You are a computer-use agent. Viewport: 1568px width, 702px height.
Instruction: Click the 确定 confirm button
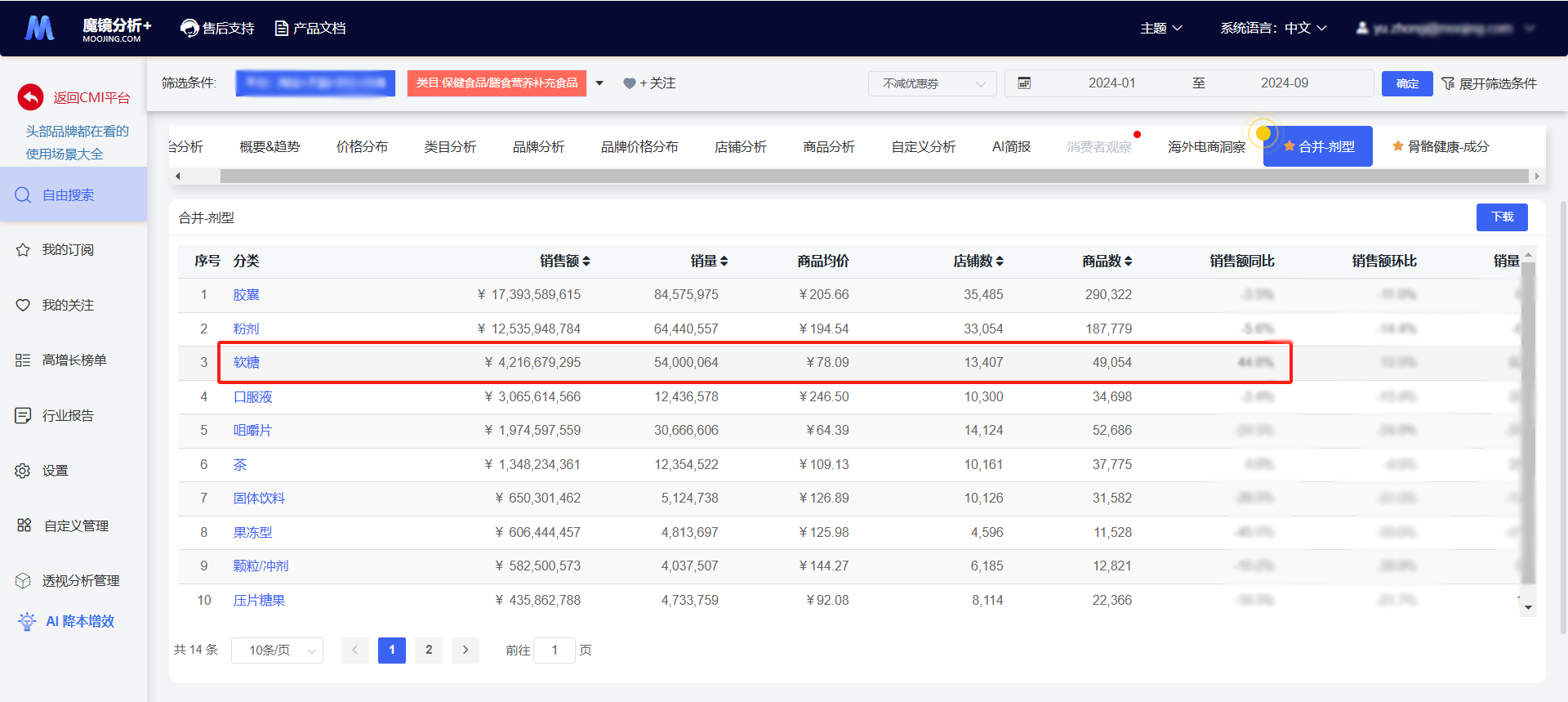point(1407,83)
